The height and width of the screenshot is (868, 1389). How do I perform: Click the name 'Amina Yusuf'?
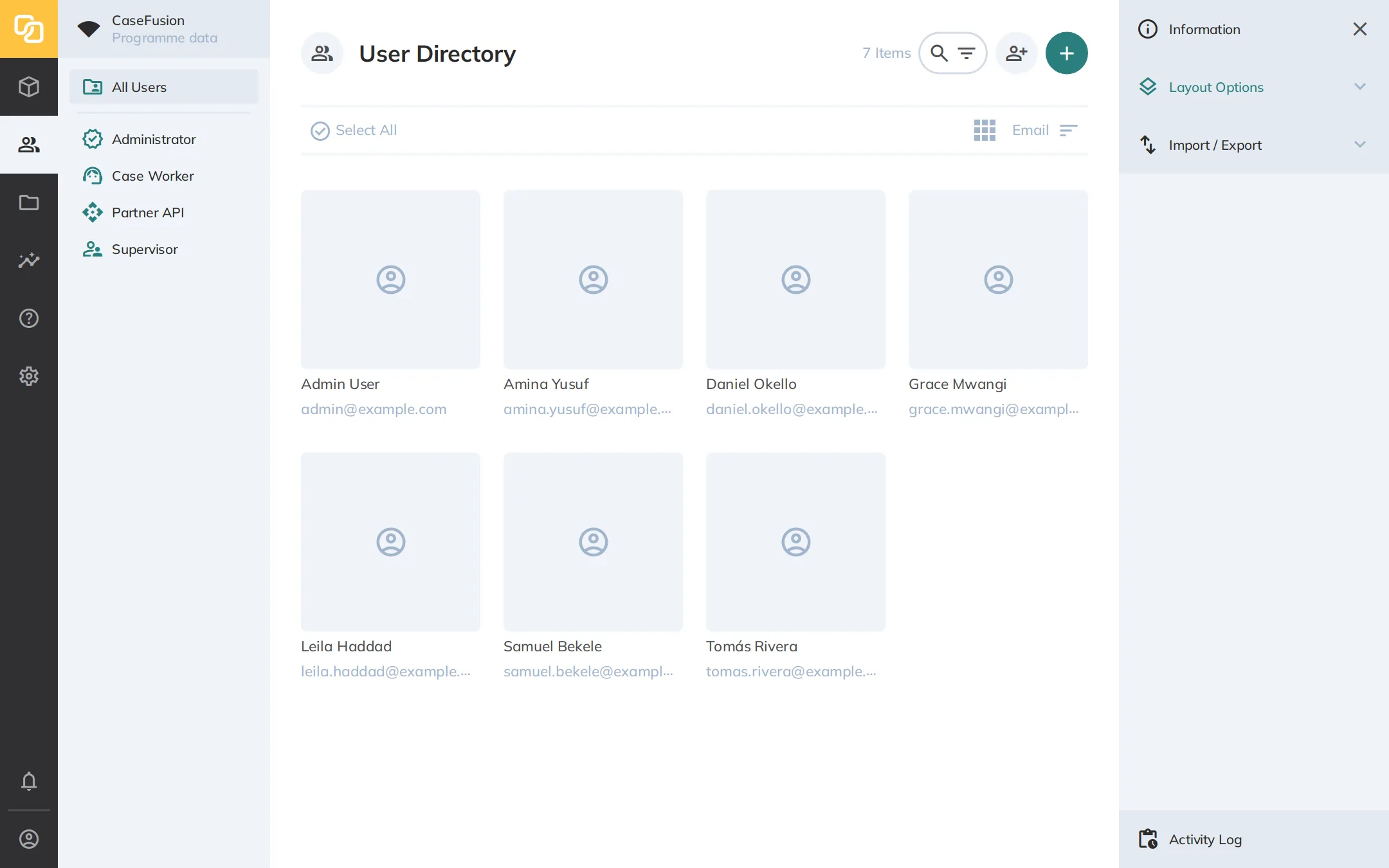[x=546, y=384]
